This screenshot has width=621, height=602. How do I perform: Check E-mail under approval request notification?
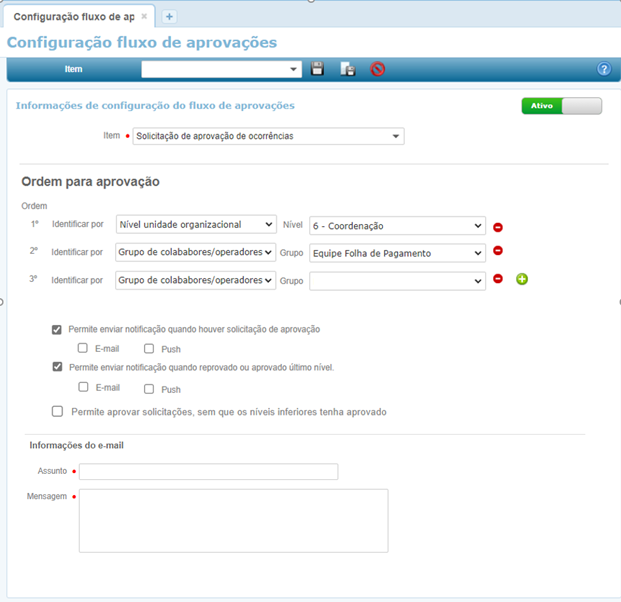coord(83,349)
